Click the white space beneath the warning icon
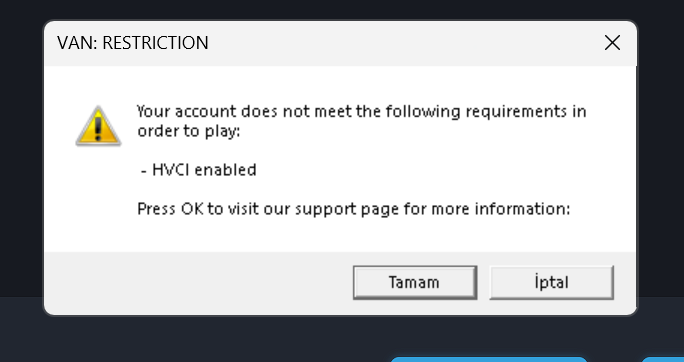 (98, 196)
